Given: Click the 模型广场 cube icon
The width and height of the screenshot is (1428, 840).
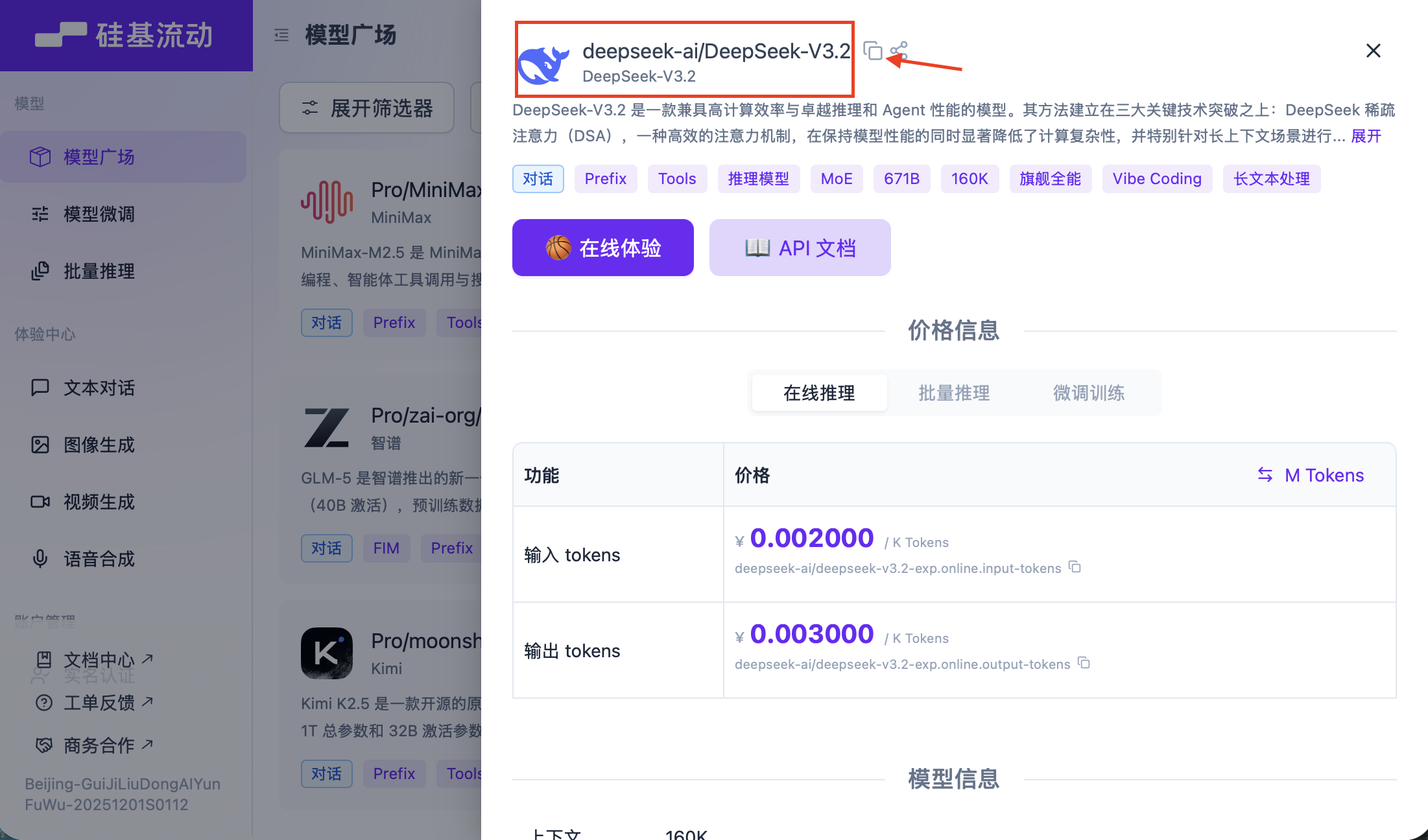Looking at the screenshot, I should tap(40, 157).
